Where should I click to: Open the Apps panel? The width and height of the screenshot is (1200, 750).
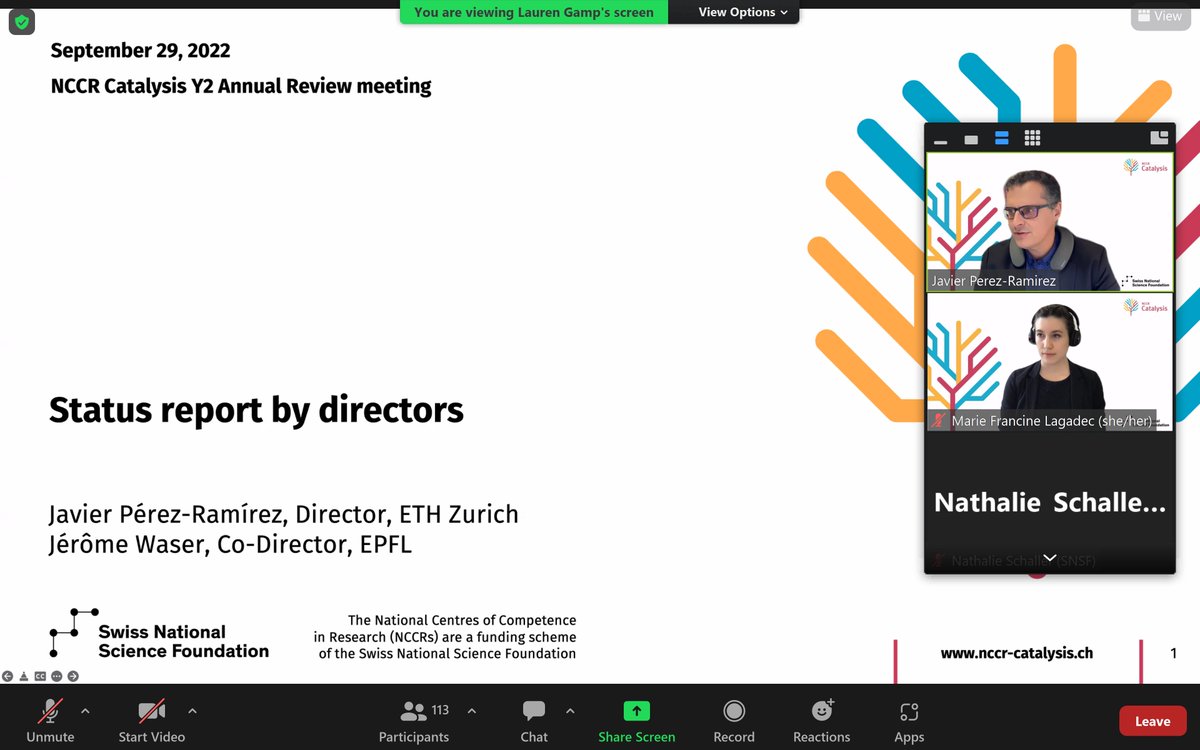coord(909,720)
